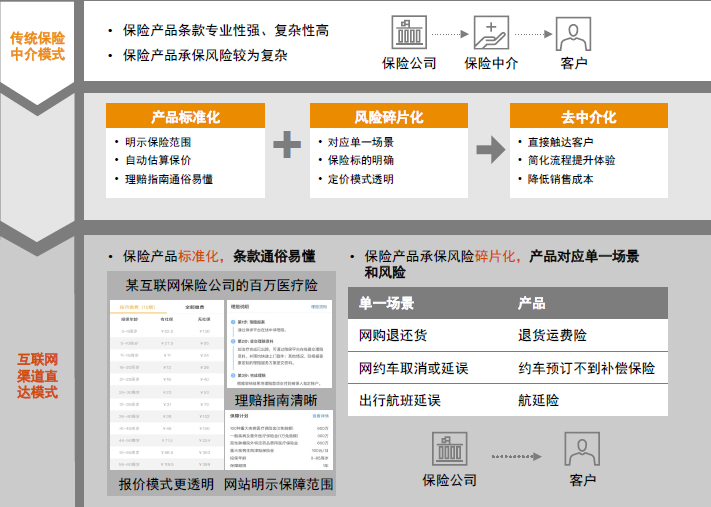Click the caption 报价模式更透明
Screen dimensions: 711x507
click(166, 484)
